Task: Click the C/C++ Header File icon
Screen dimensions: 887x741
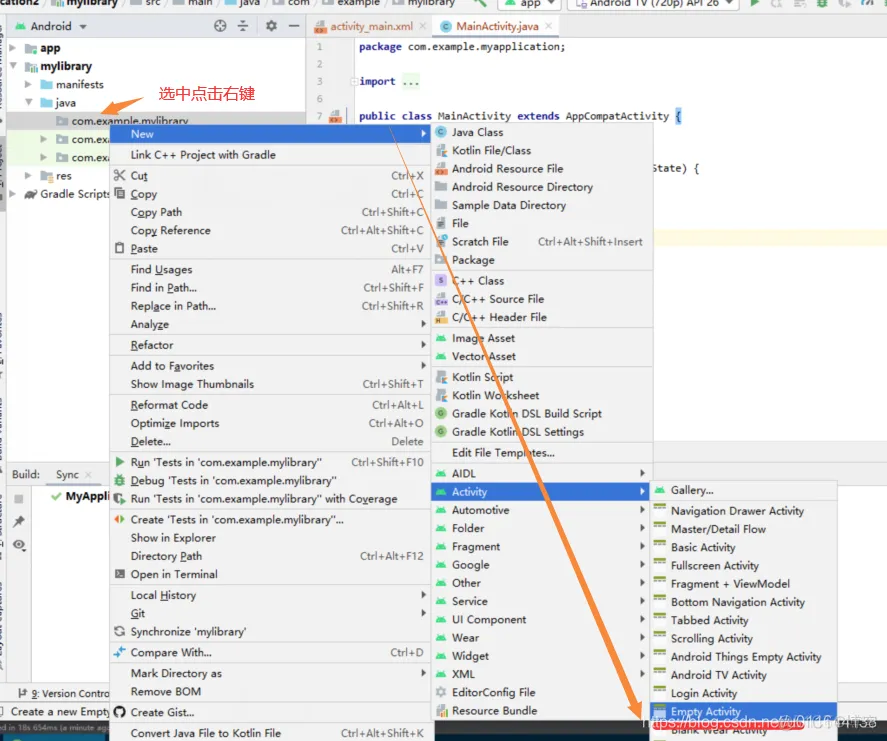Action: pos(441,317)
